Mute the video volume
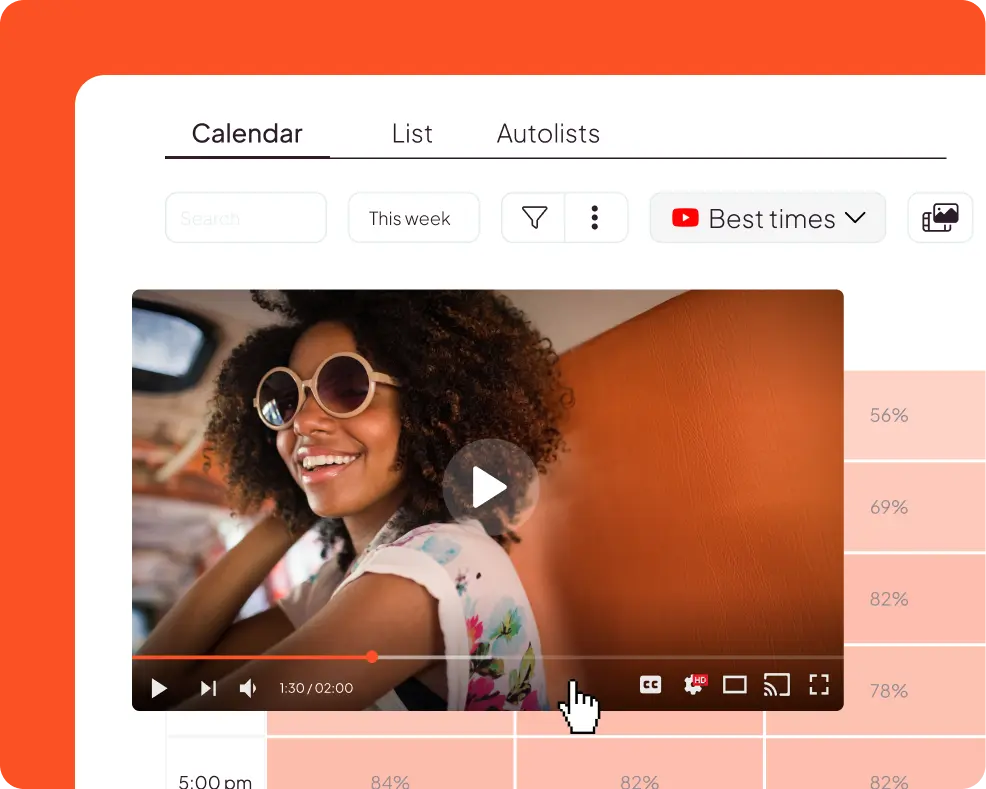Screen dimensions: 986x789 coord(249,688)
